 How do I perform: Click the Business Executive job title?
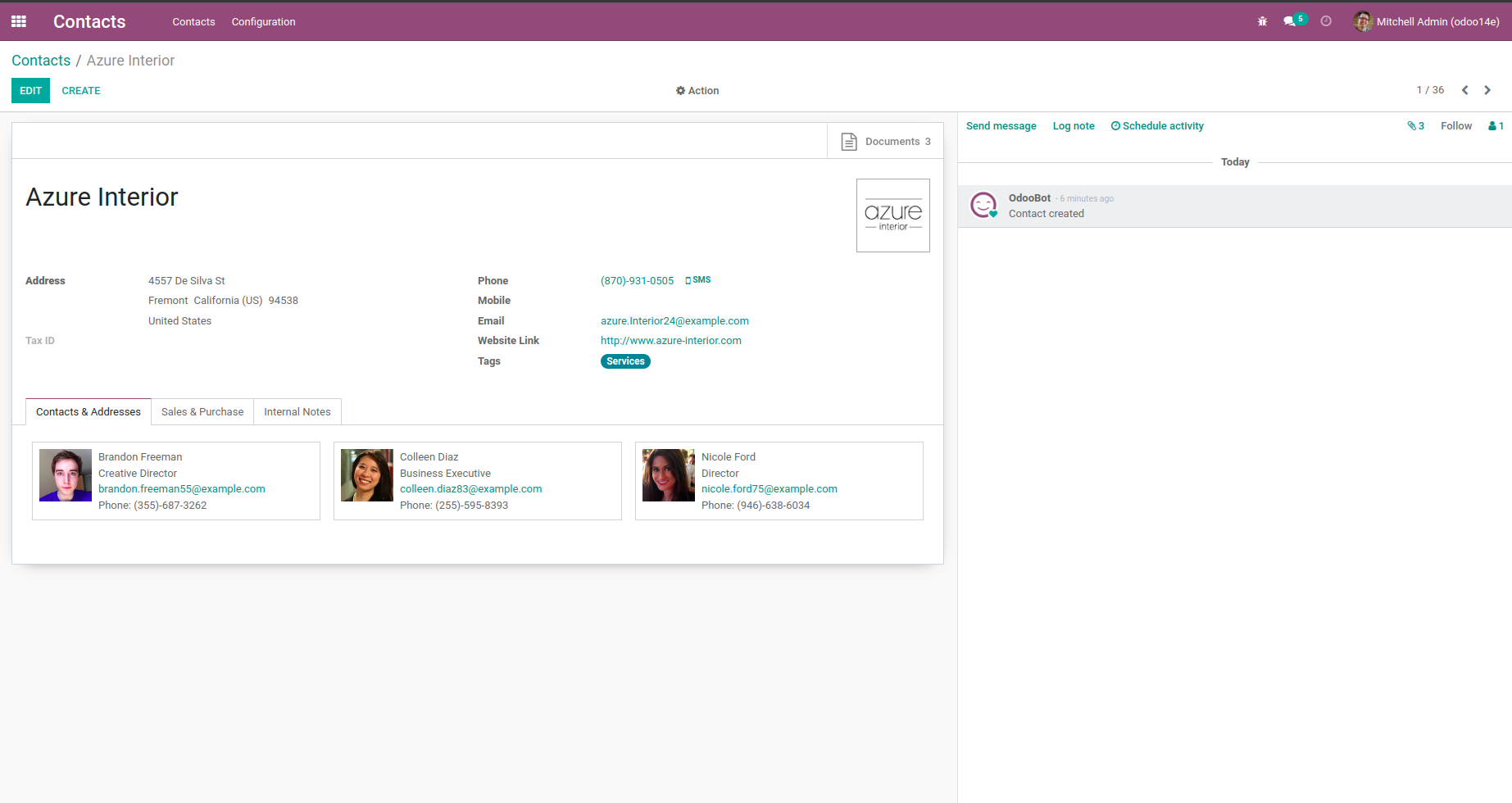(445, 474)
